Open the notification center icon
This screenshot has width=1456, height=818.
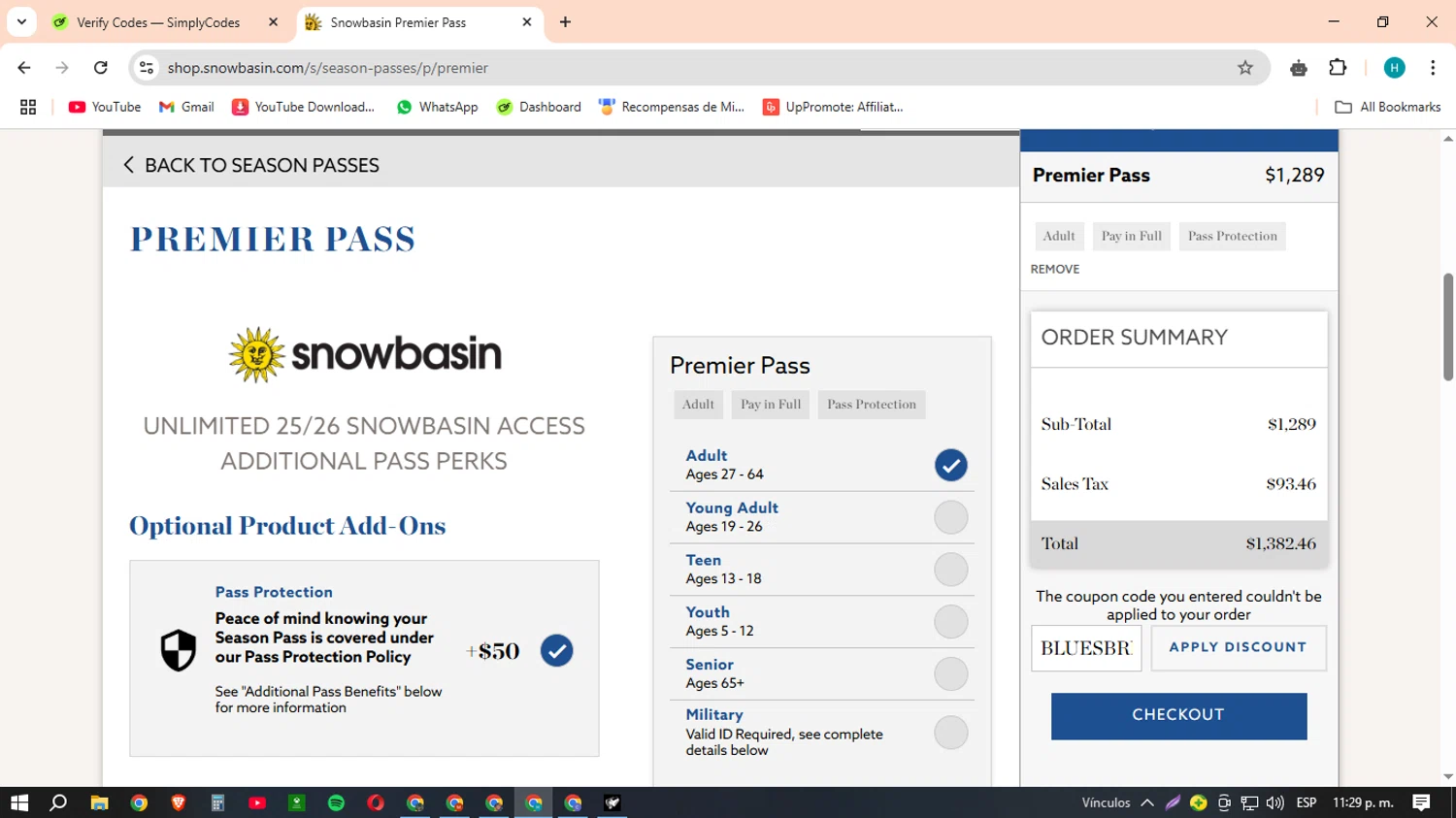pos(1421,802)
